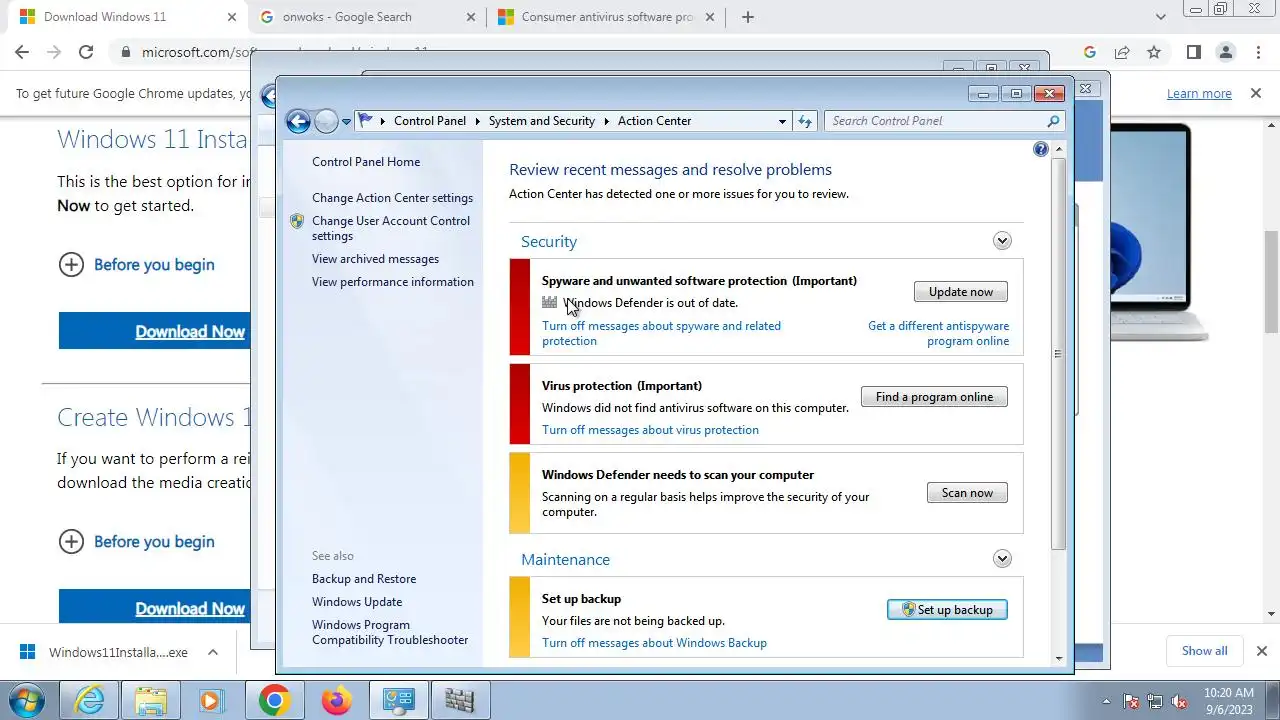Image resolution: width=1280 pixels, height=720 pixels.
Task: Click Control Panel in breadcrumb
Action: point(430,121)
